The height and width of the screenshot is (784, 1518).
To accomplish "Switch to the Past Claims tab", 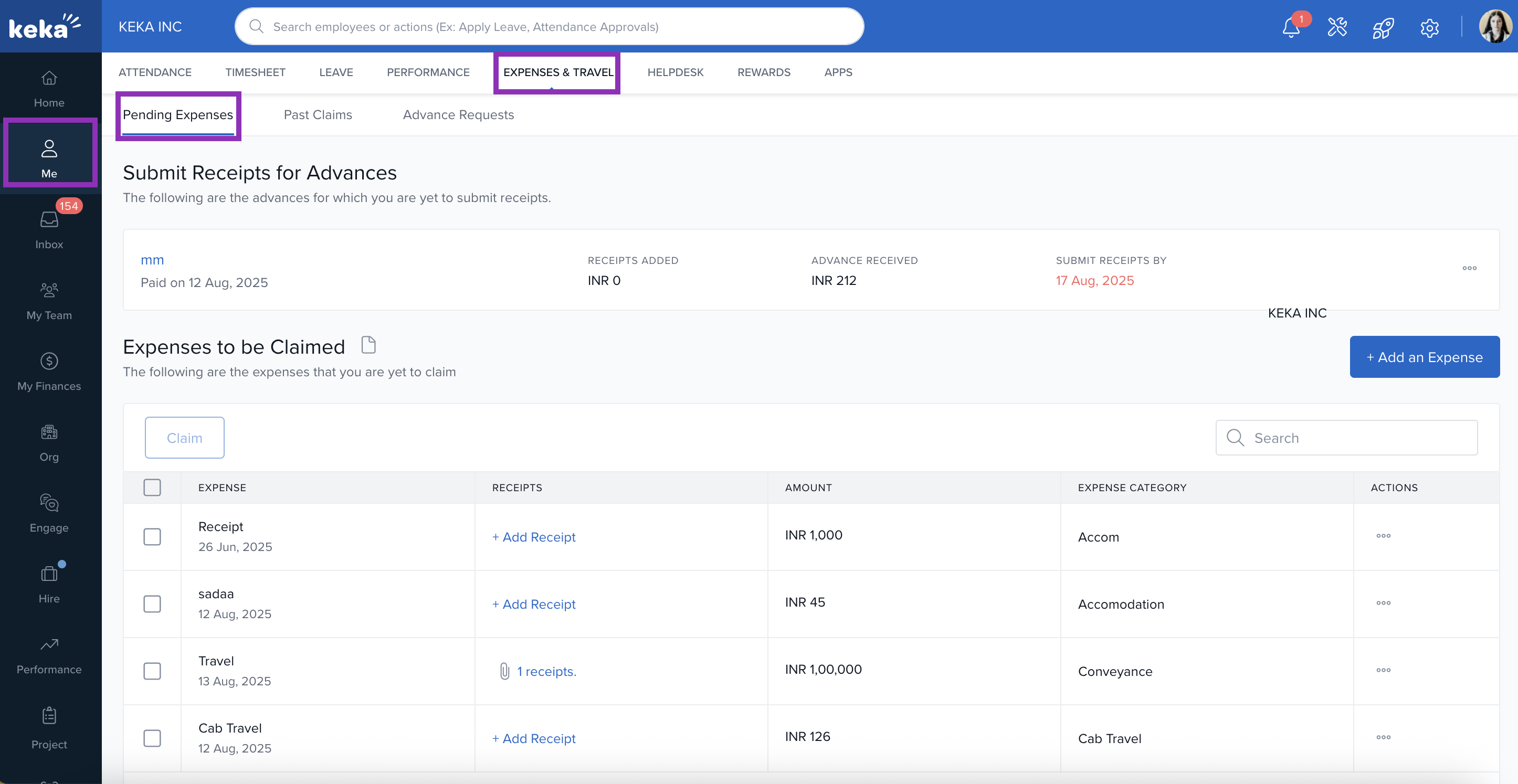I will tap(318, 115).
